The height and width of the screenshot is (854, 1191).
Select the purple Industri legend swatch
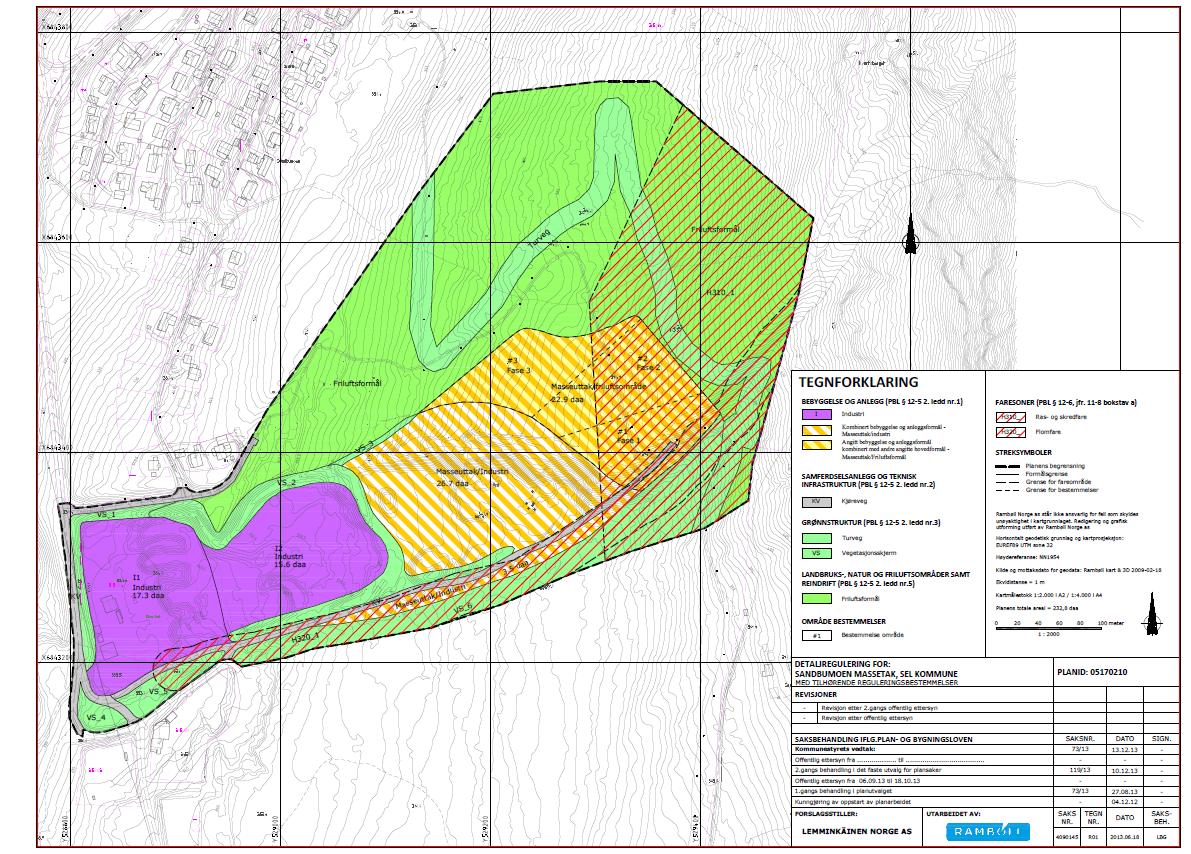(x=817, y=415)
